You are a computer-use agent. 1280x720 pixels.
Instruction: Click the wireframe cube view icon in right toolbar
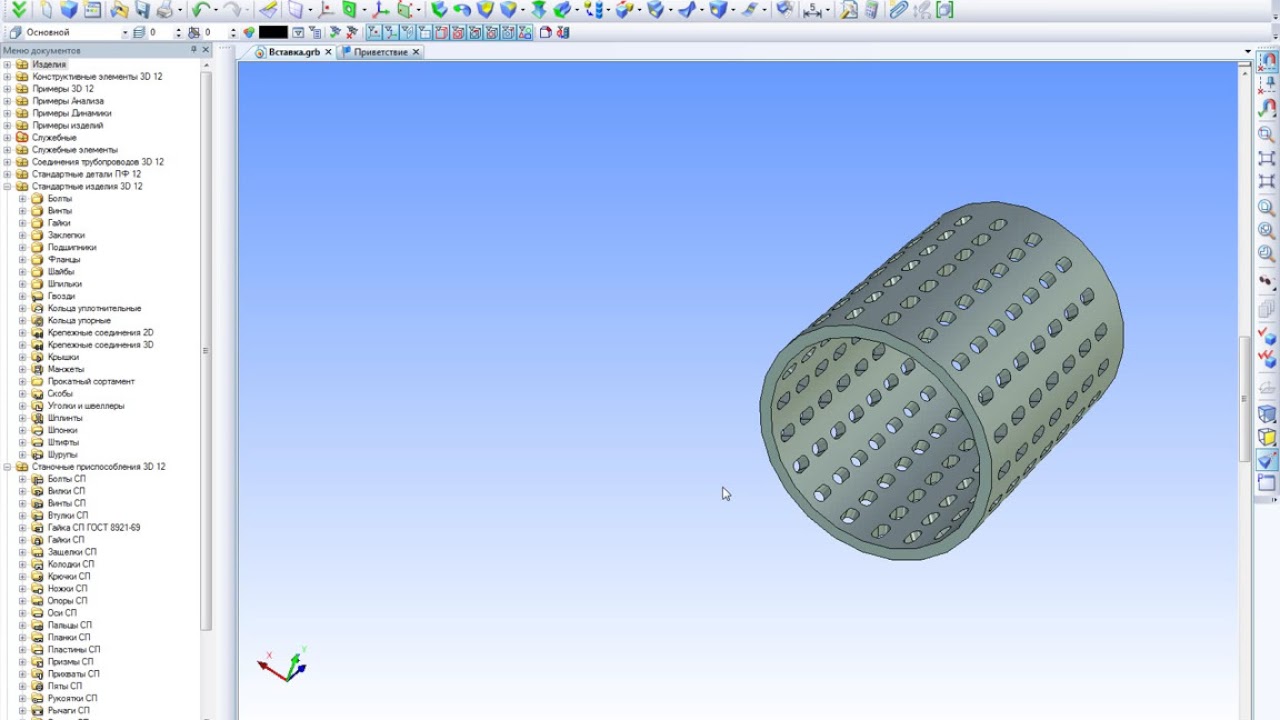click(1267, 413)
